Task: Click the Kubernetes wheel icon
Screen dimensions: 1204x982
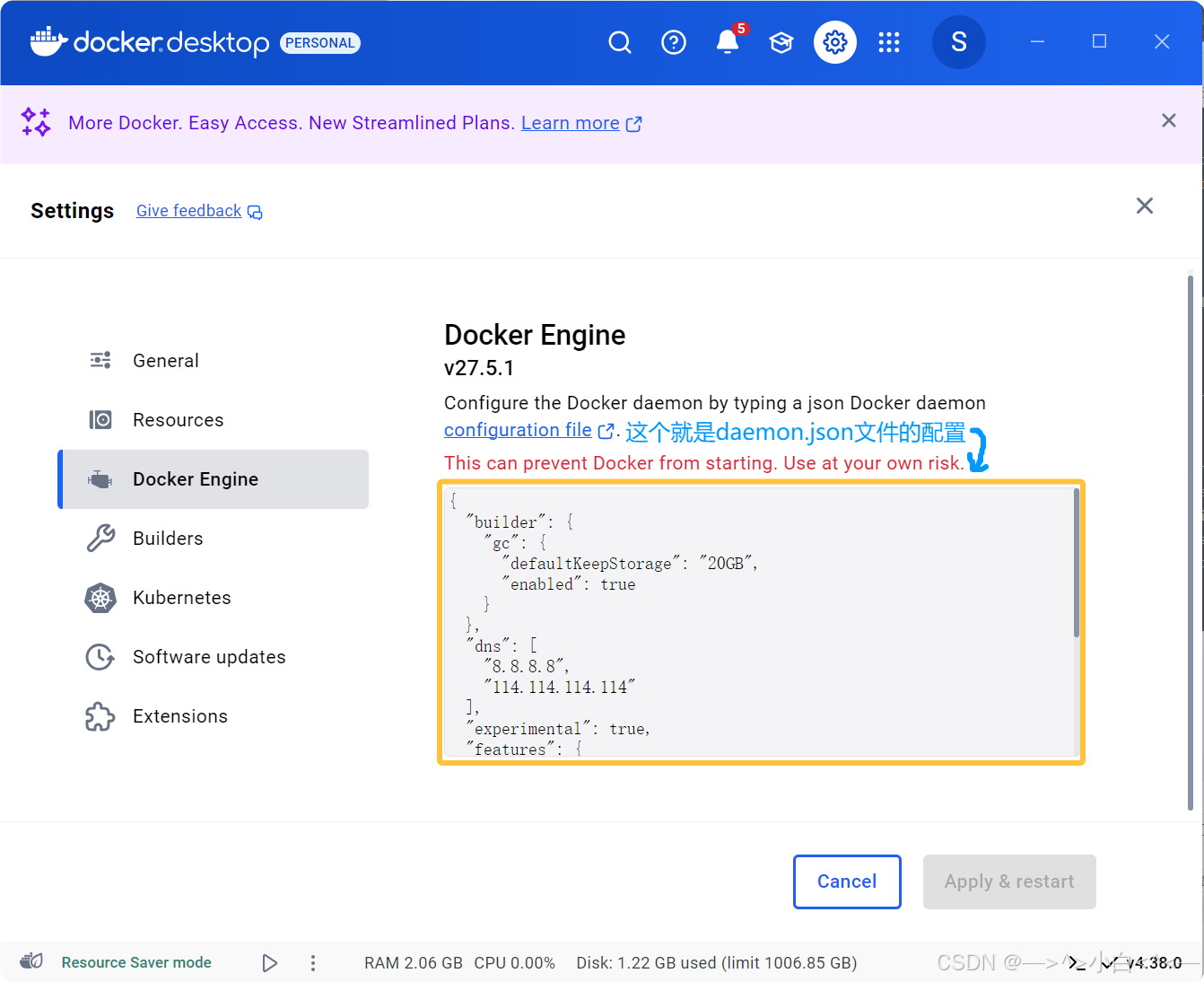Action: 100,598
